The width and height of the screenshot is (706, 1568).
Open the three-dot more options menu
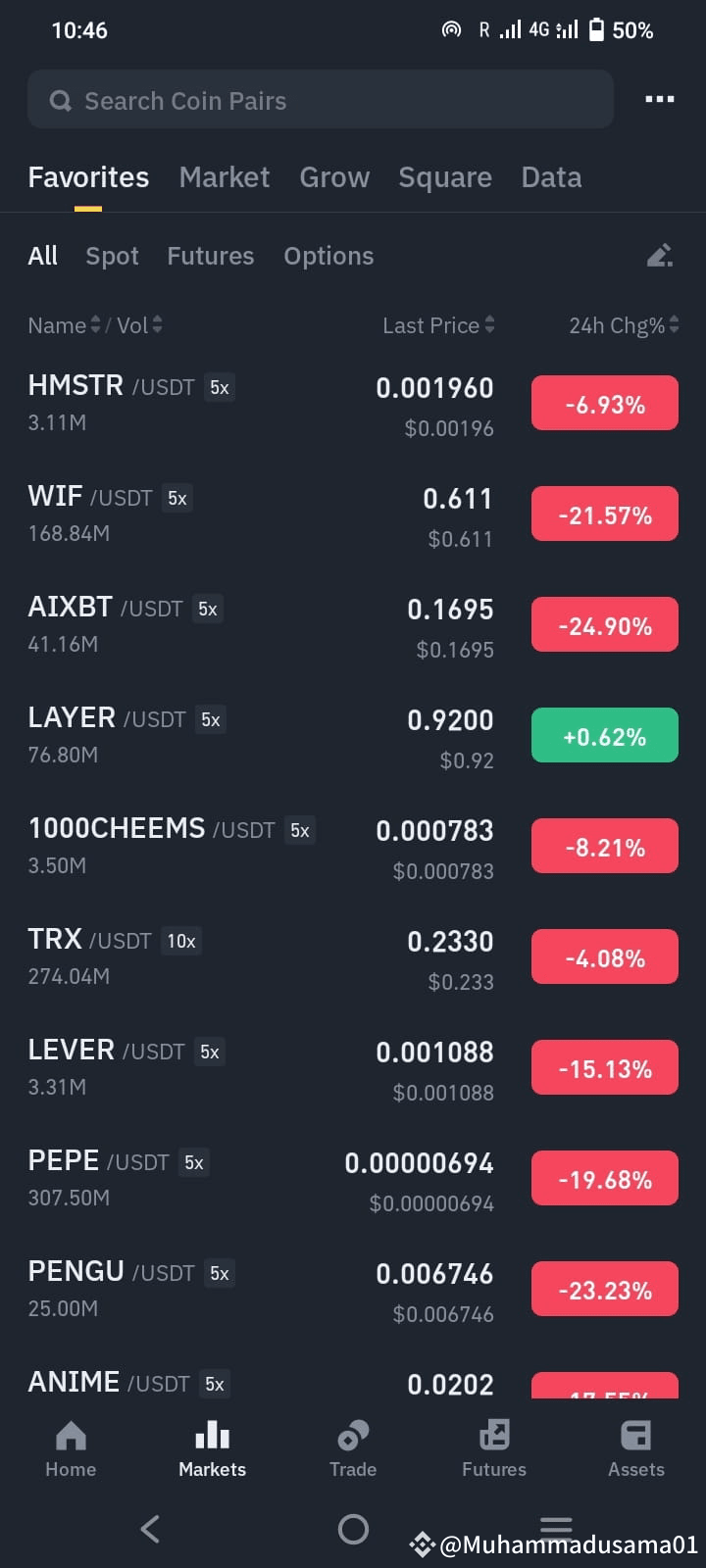(659, 99)
